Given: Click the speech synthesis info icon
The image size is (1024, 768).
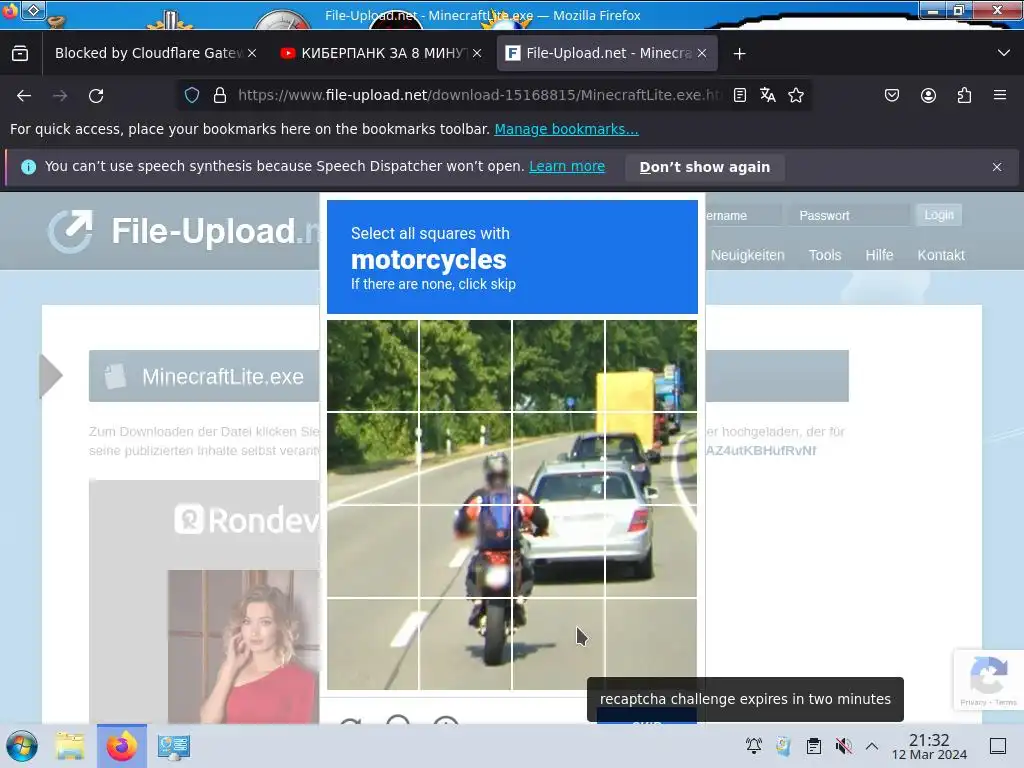Looking at the screenshot, I should pyautogui.click(x=28, y=167).
